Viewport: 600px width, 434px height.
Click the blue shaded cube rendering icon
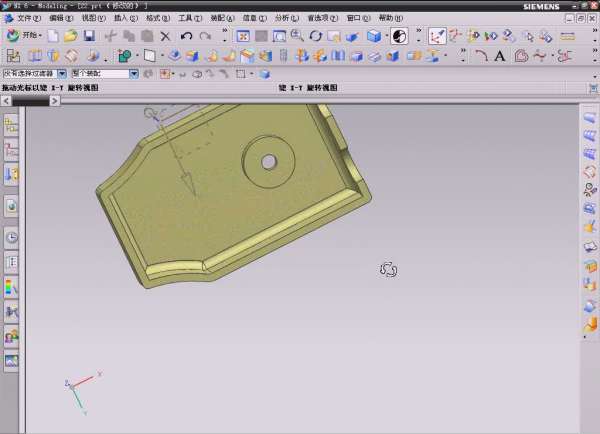tap(374, 36)
